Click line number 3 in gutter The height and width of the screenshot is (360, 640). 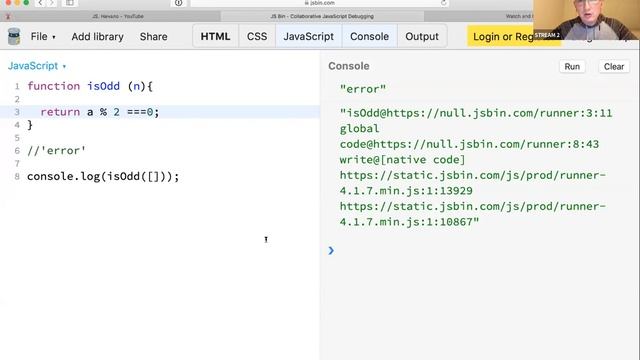pos(17,112)
